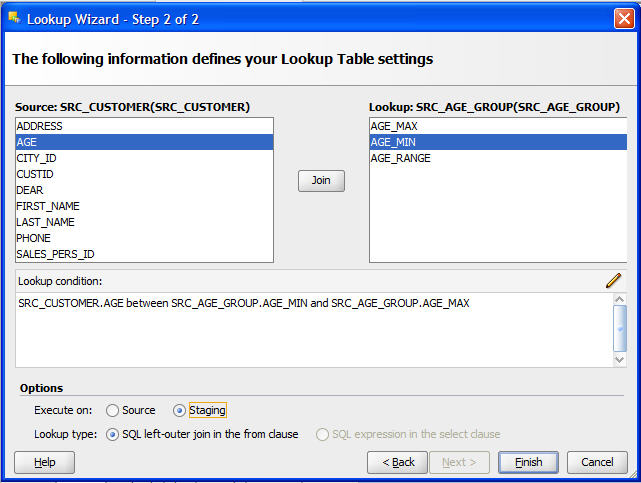The width and height of the screenshot is (641, 483).
Task: Select Source radio button for Execute on
Action: [x=112, y=410]
